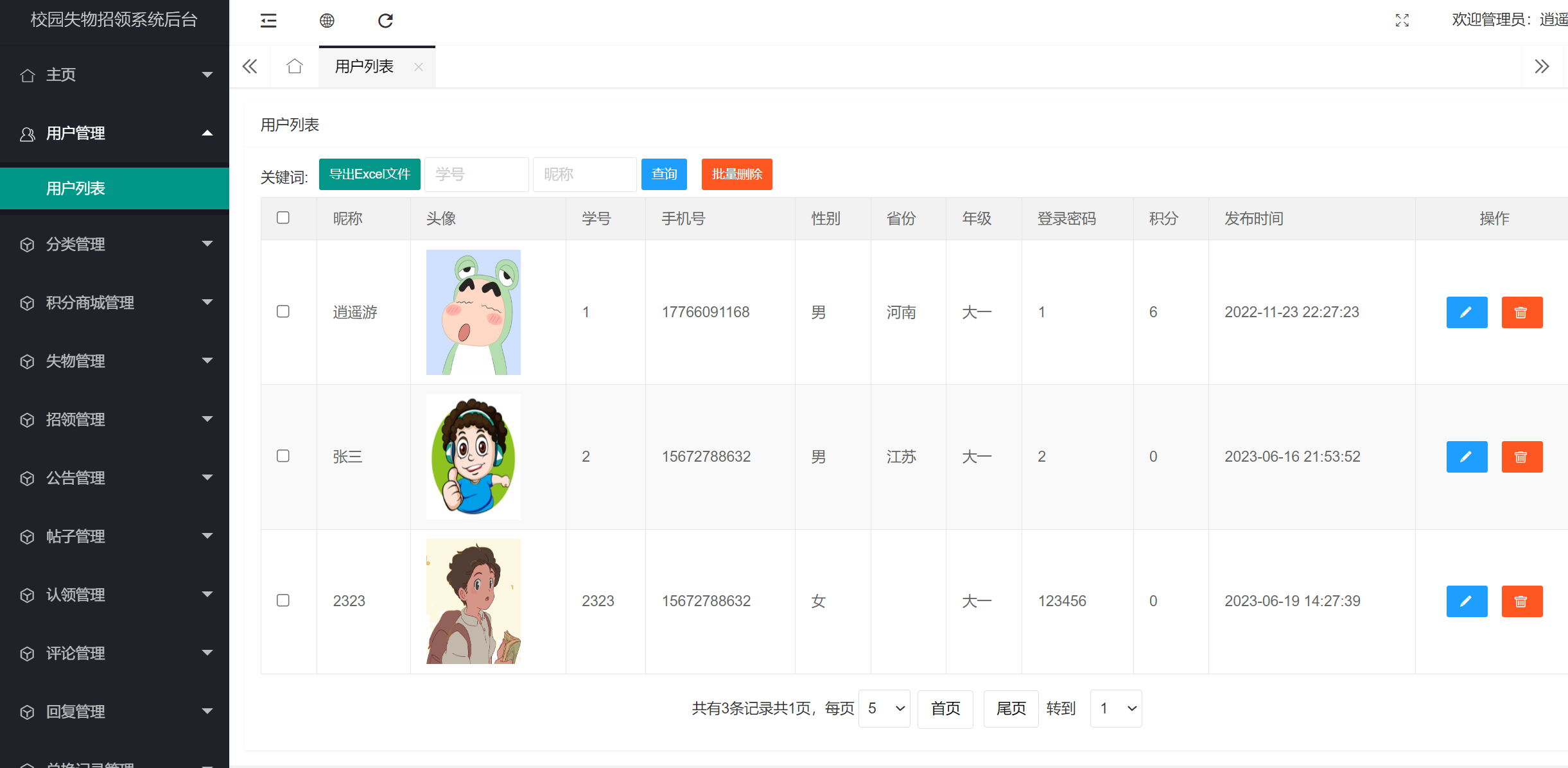Check the select-all checkbox in table header
The height and width of the screenshot is (768, 1568).
[283, 218]
